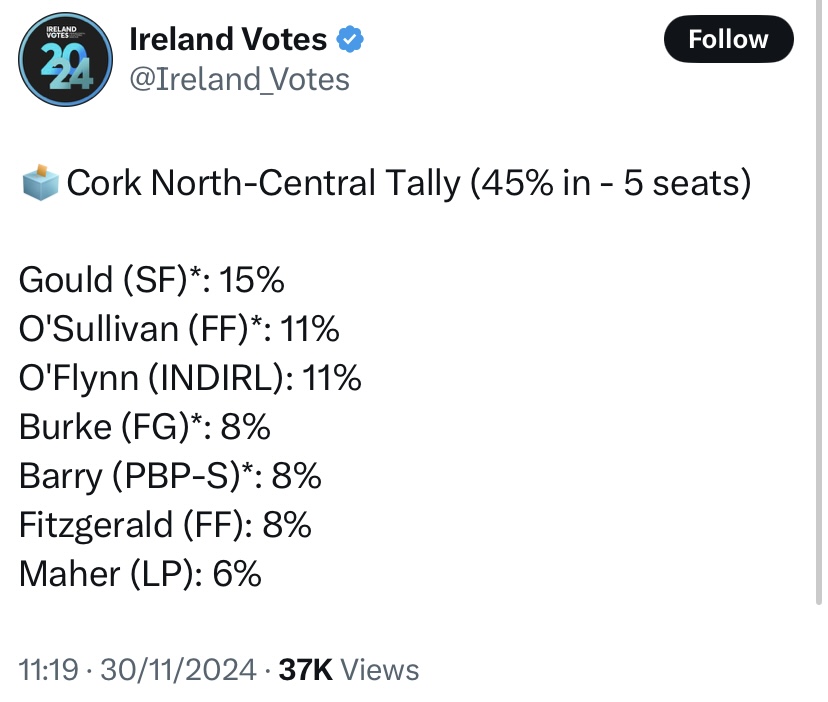Open the Ireland Votes profile avatar
828x702 pixels.
[59, 59]
